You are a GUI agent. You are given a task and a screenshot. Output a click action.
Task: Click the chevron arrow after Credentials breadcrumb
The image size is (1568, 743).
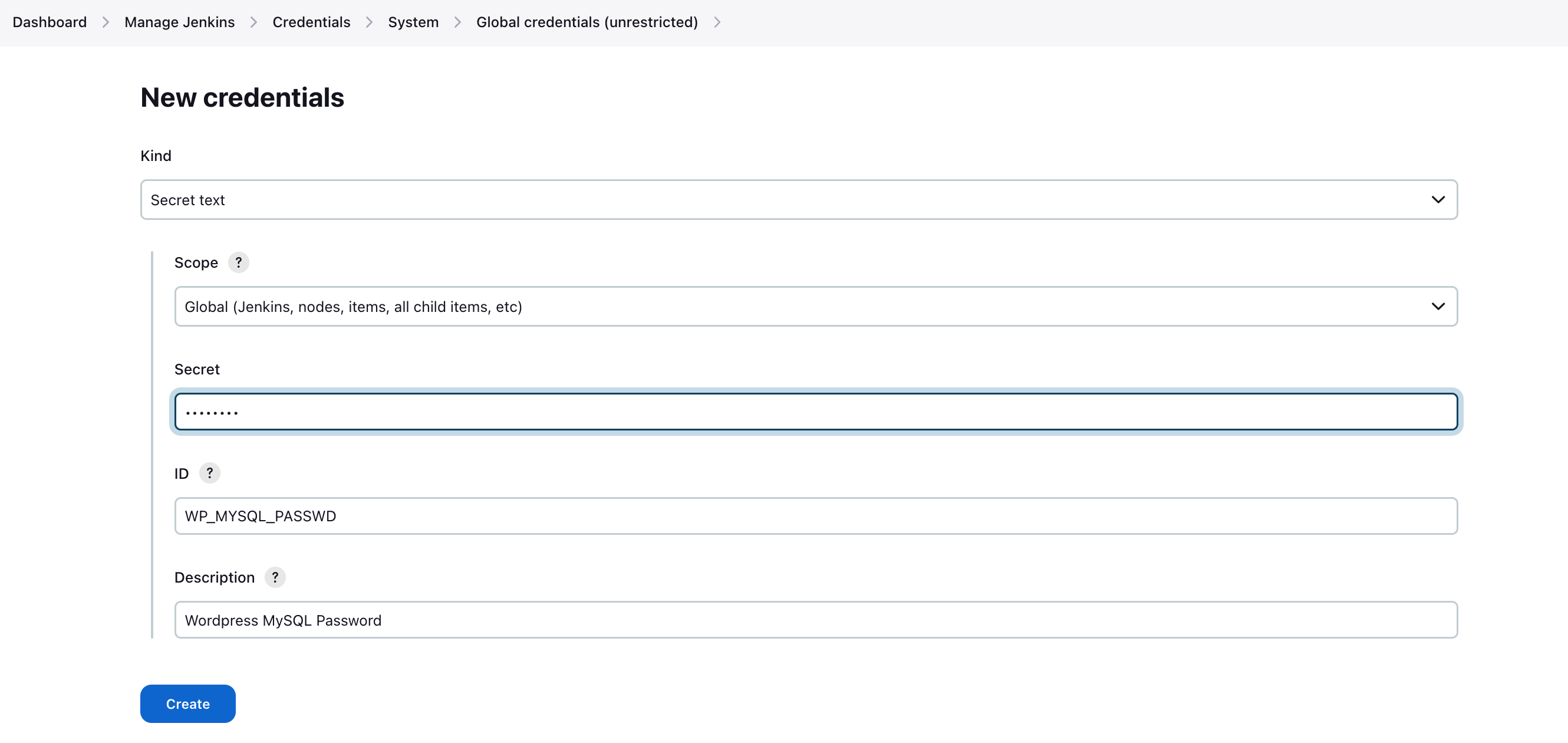pyautogui.click(x=370, y=22)
